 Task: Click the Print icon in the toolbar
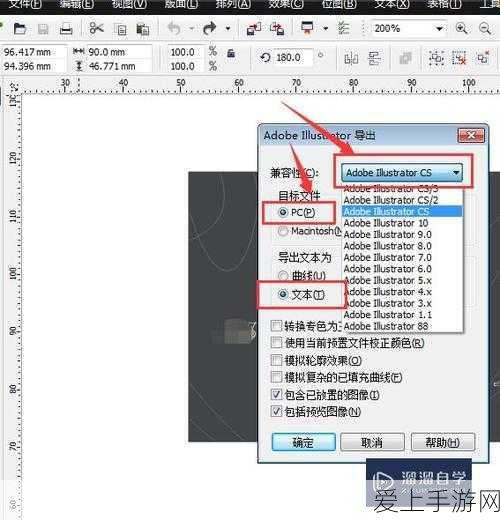tap(66, 29)
